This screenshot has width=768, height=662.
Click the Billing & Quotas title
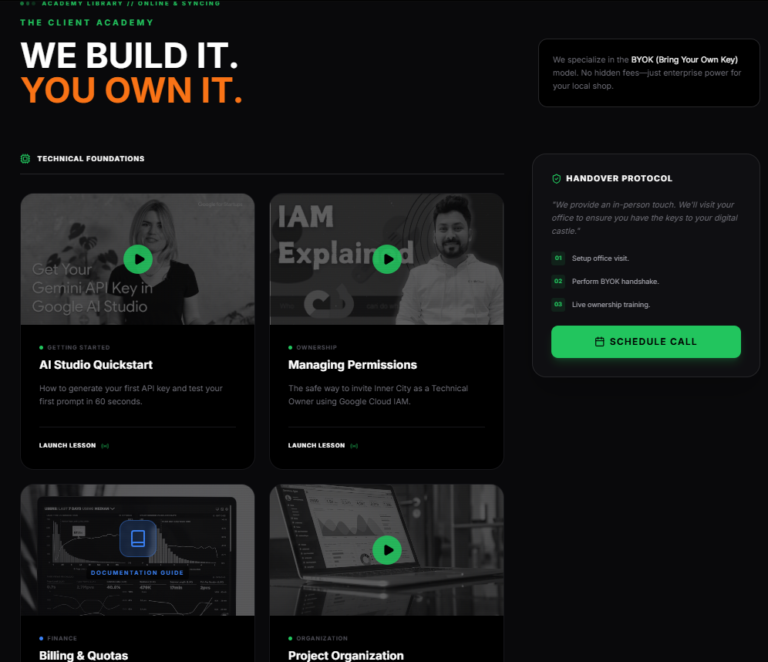coord(84,656)
